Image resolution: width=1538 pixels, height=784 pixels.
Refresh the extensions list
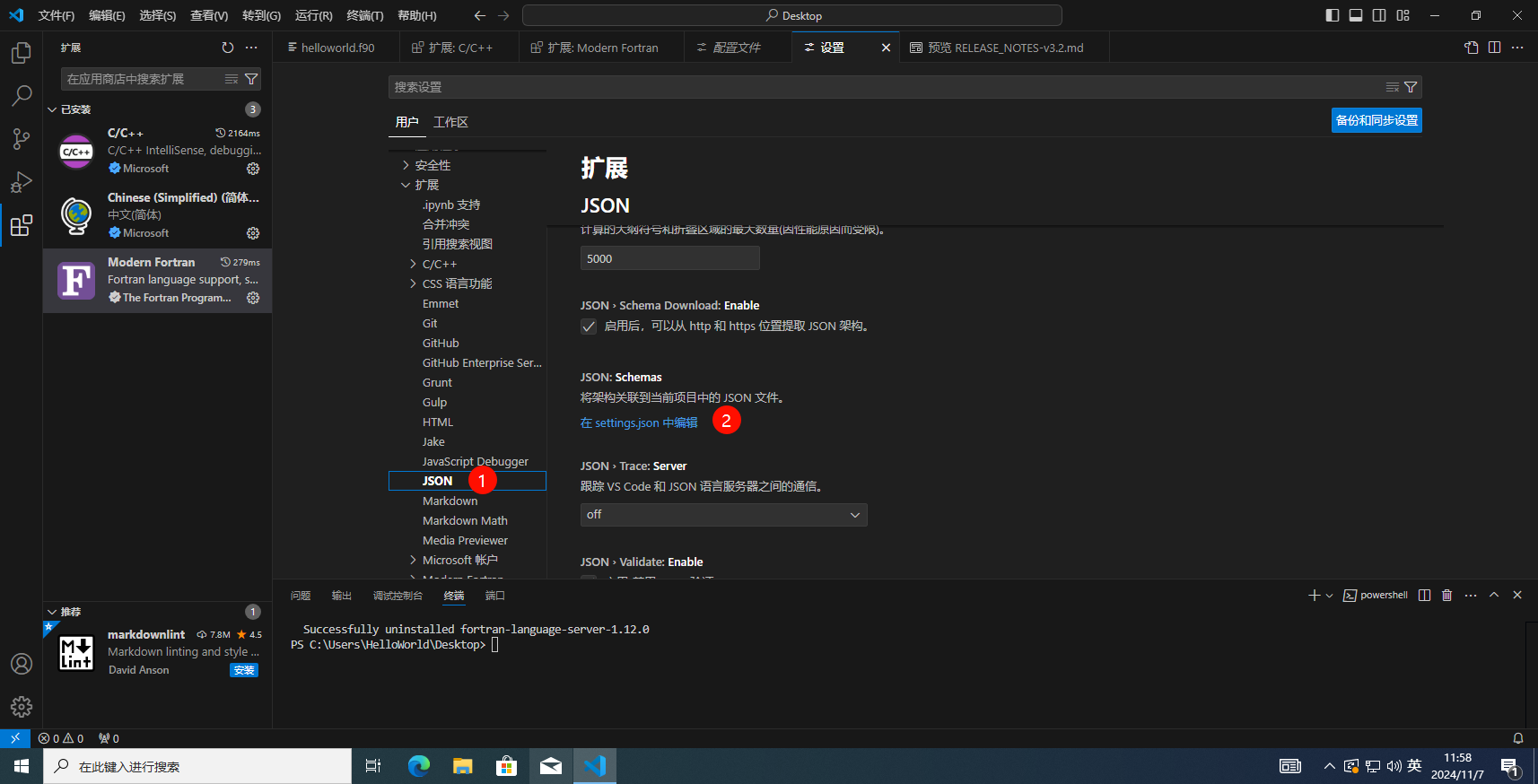pyautogui.click(x=228, y=48)
